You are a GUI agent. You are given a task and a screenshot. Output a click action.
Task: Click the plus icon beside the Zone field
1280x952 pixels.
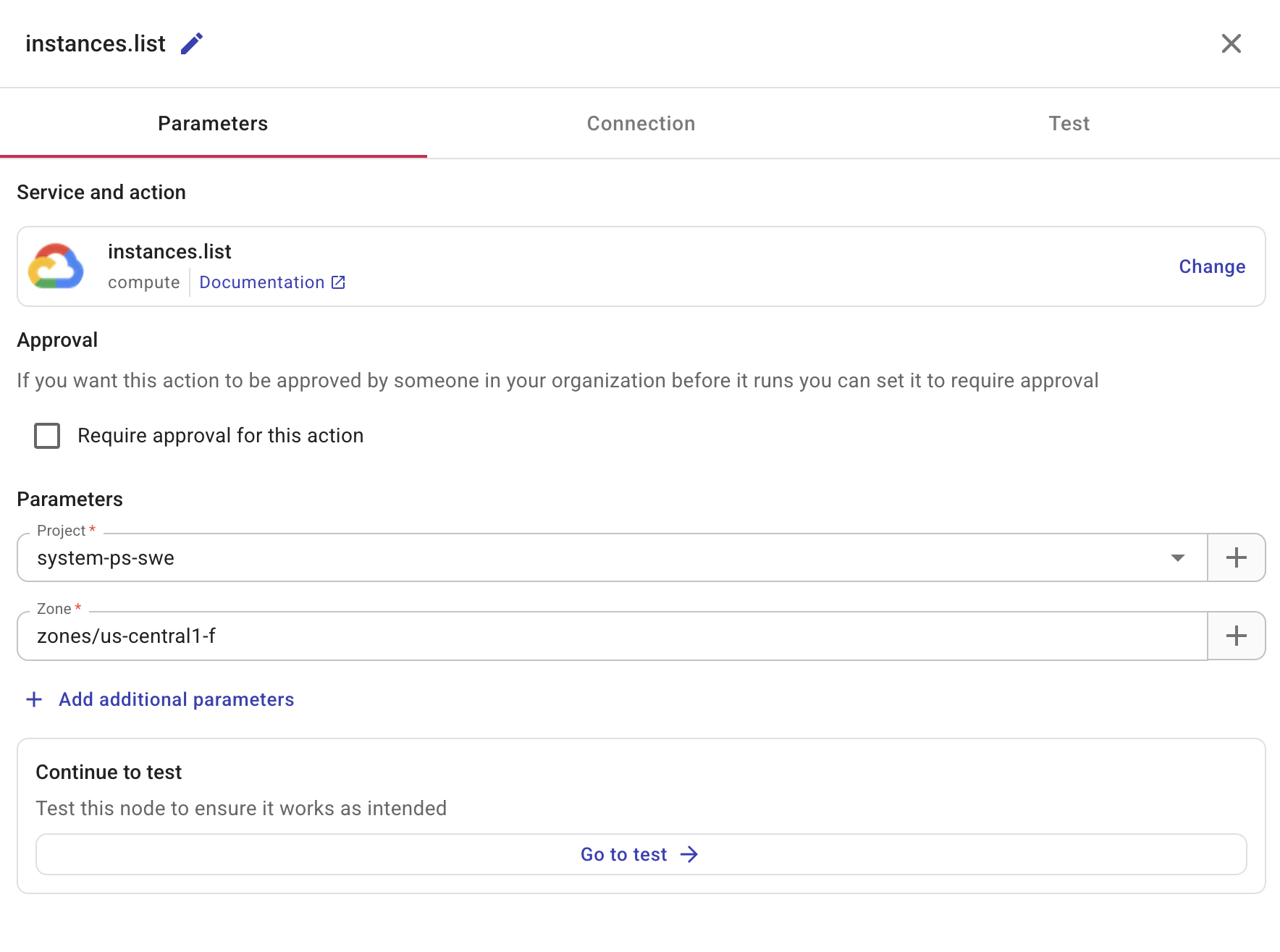(x=1237, y=636)
